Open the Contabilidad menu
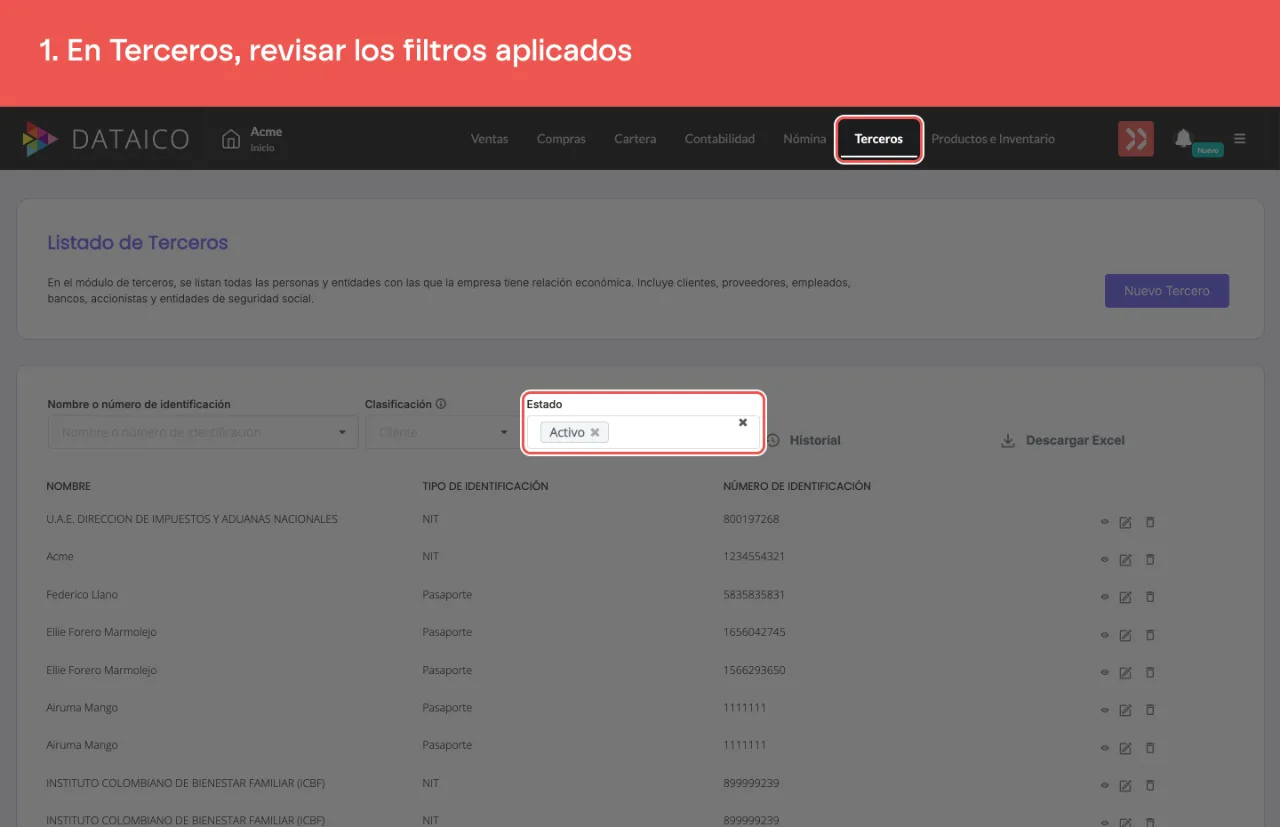Image resolution: width=1280 pixels, height=827 pixels. click(x=720, y=139)
